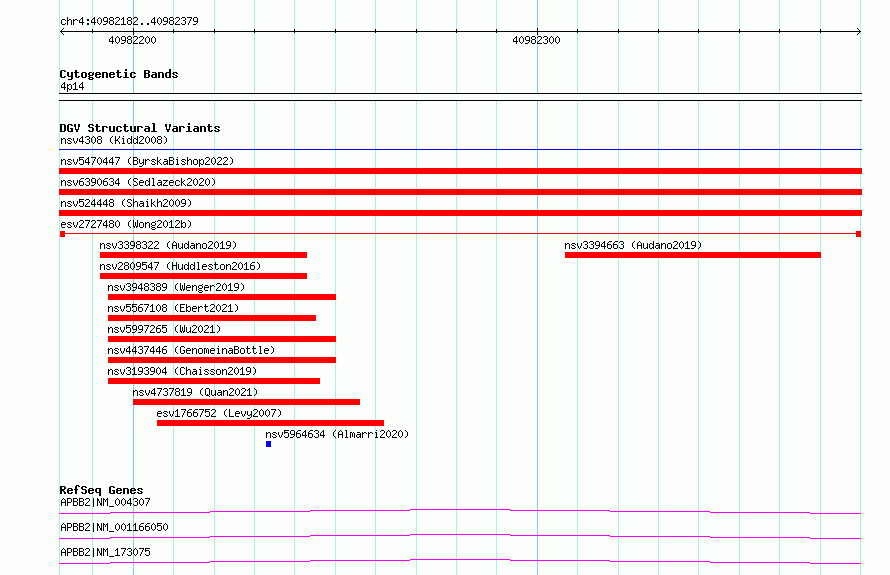Click the nsv524448 red variant bar
The height and width of the screenshot is (575, 890).
[x=460, y=213]
